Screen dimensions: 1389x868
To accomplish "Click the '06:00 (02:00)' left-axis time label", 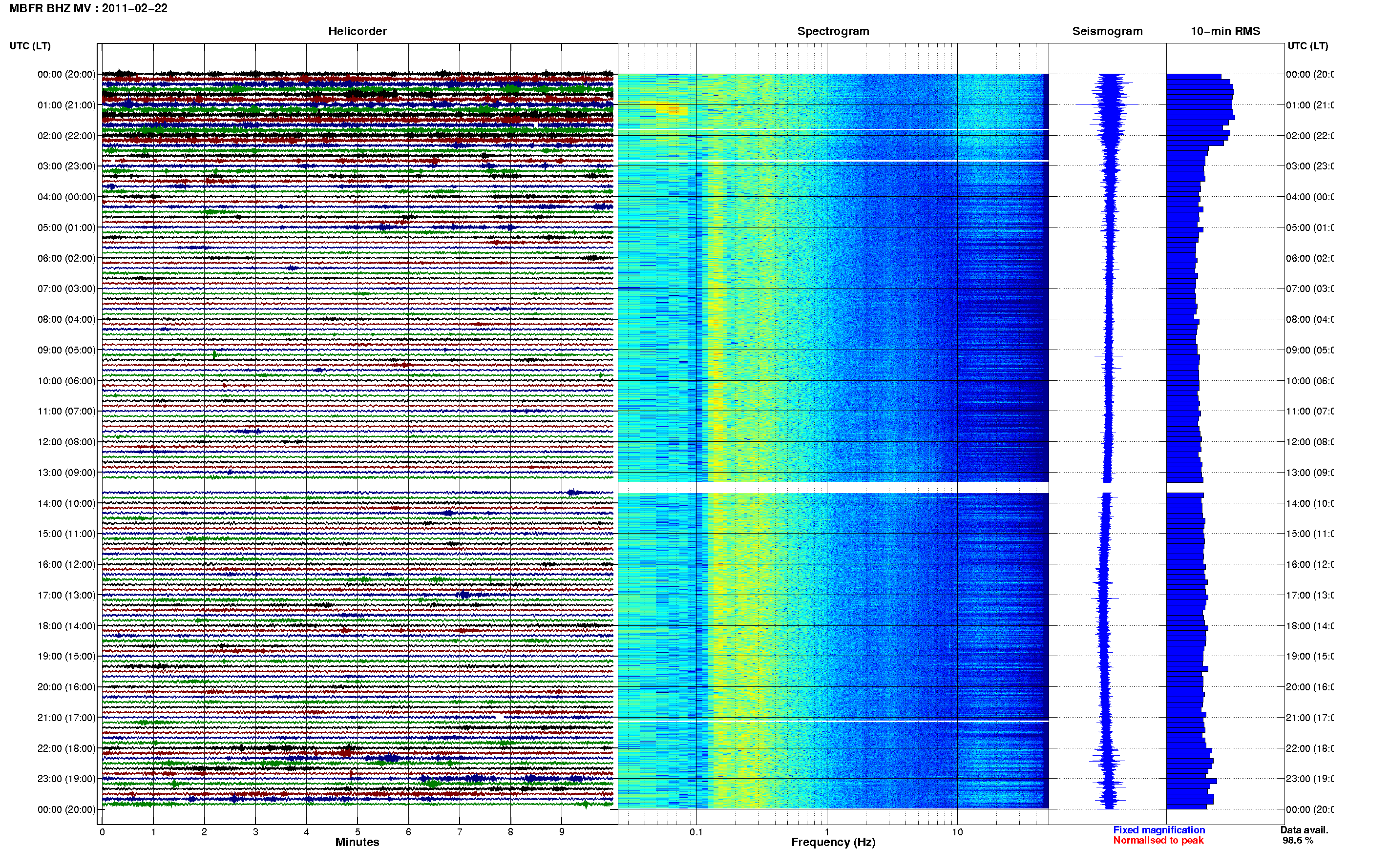I will (66, 258).
